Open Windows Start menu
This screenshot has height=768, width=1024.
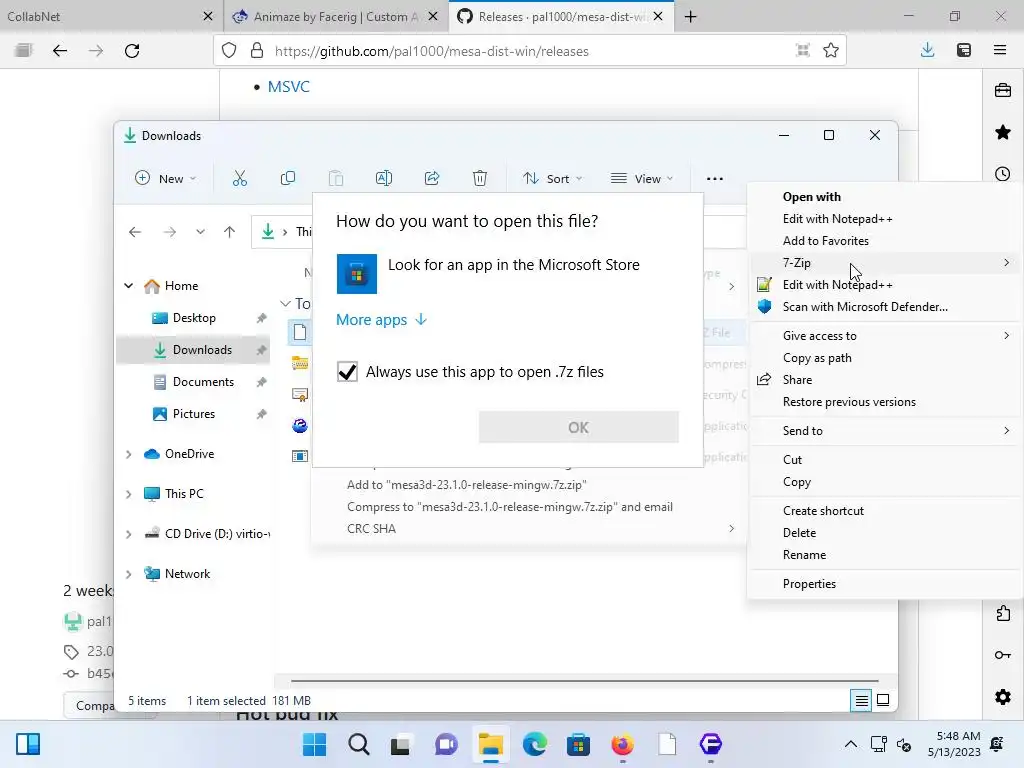pyautogui.click(x=314, y=744)
